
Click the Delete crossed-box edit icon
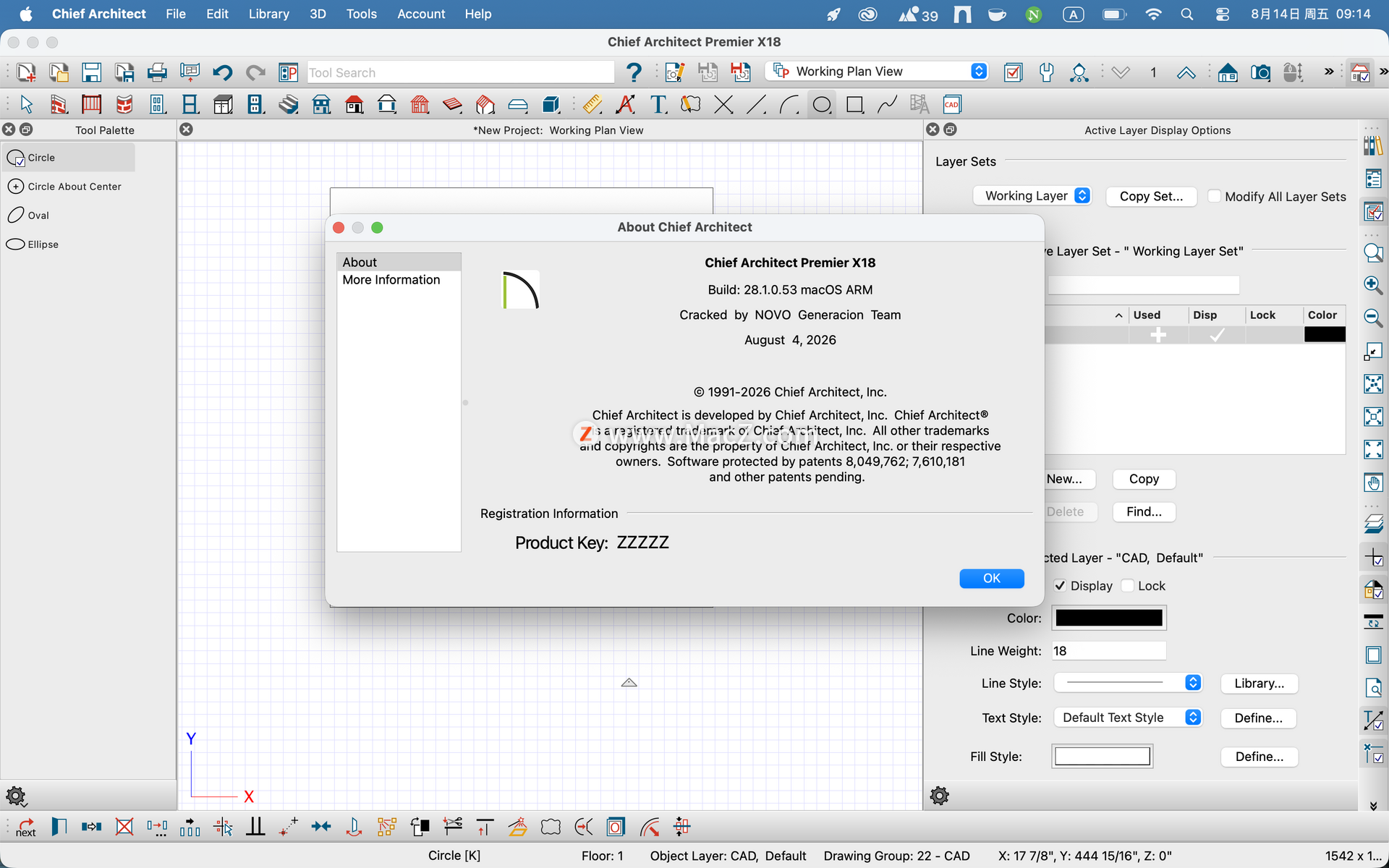pos(124,827)
